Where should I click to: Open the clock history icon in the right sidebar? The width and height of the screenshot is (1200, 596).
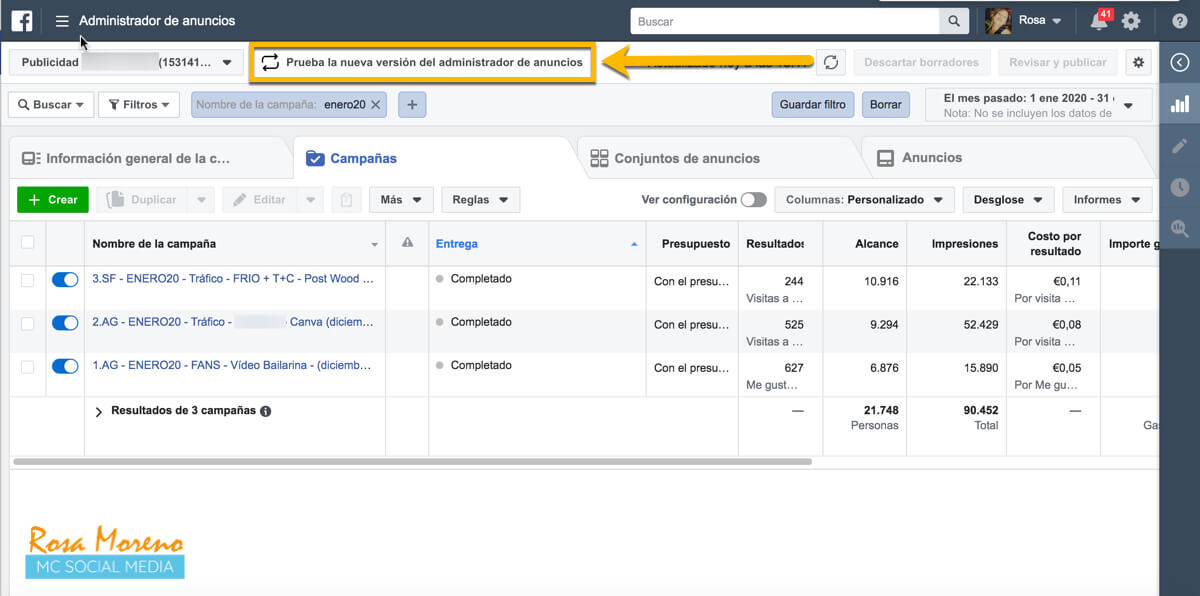[1180, 187]
